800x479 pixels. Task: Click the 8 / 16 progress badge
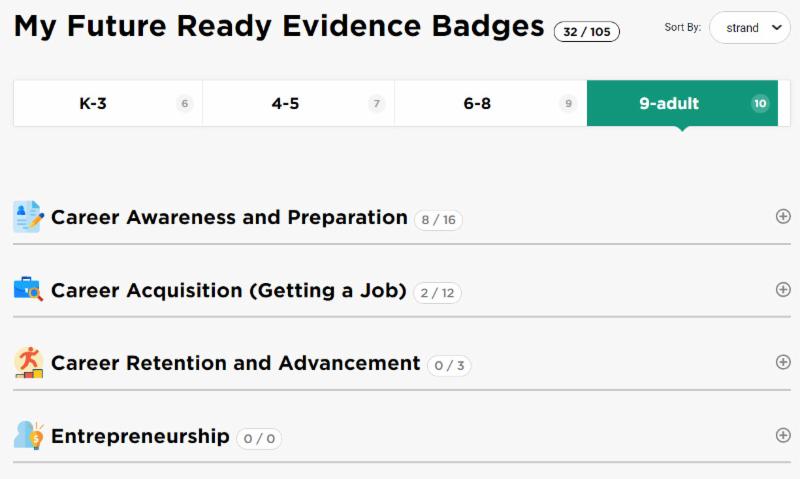pos(438,220)
